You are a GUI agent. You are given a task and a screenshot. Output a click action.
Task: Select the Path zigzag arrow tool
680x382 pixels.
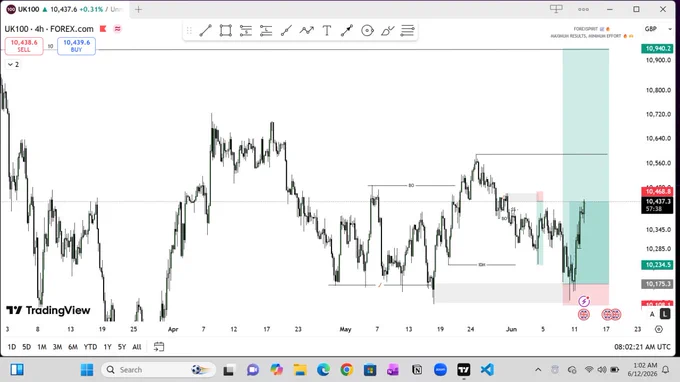point(307,30)
